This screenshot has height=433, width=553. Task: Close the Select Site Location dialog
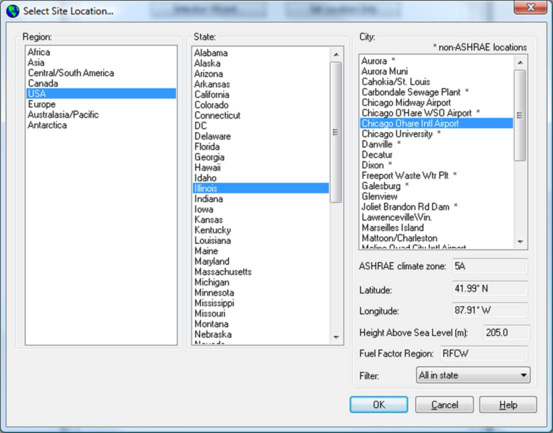click(x=530, y=7)
